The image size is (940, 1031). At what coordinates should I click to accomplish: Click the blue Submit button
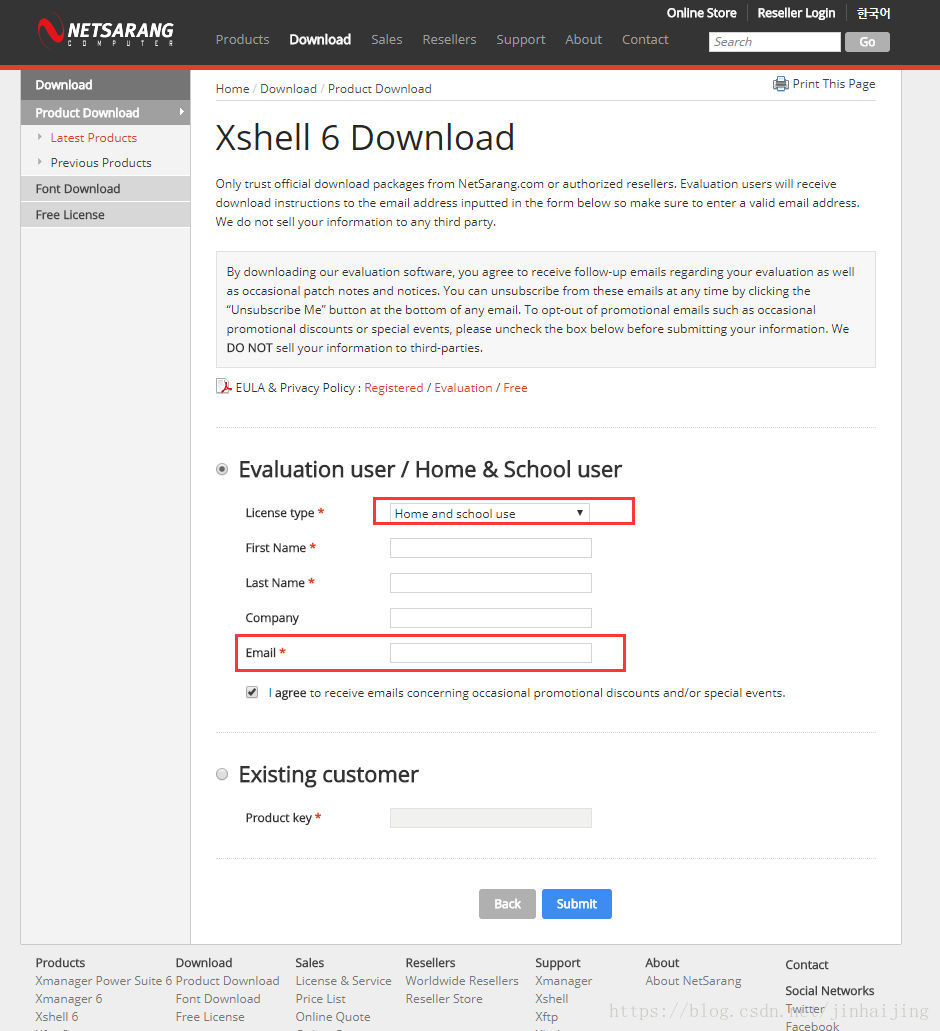point(576,904)
